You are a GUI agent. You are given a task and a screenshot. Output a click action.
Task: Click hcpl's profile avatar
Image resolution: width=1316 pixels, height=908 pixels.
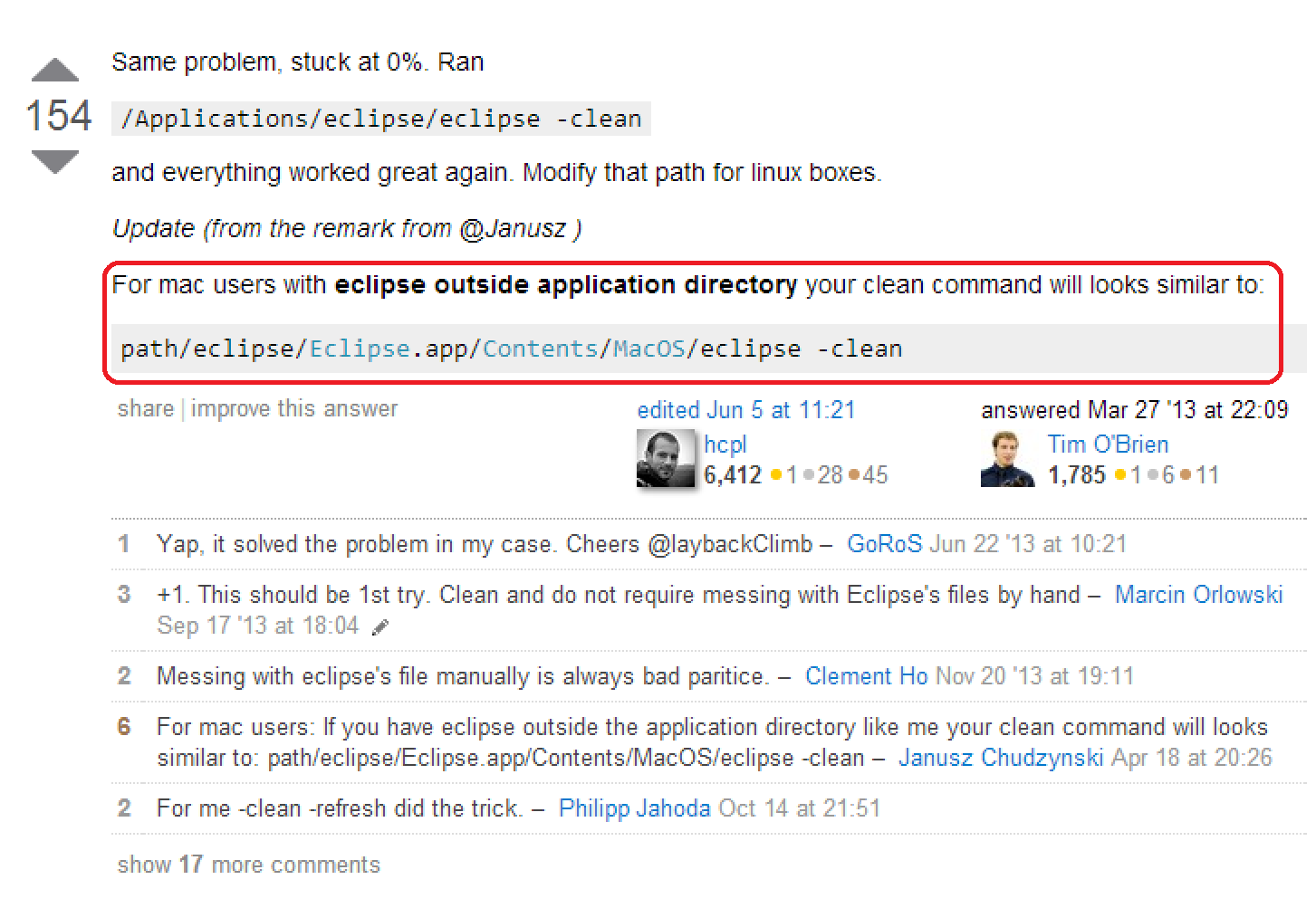666,459
